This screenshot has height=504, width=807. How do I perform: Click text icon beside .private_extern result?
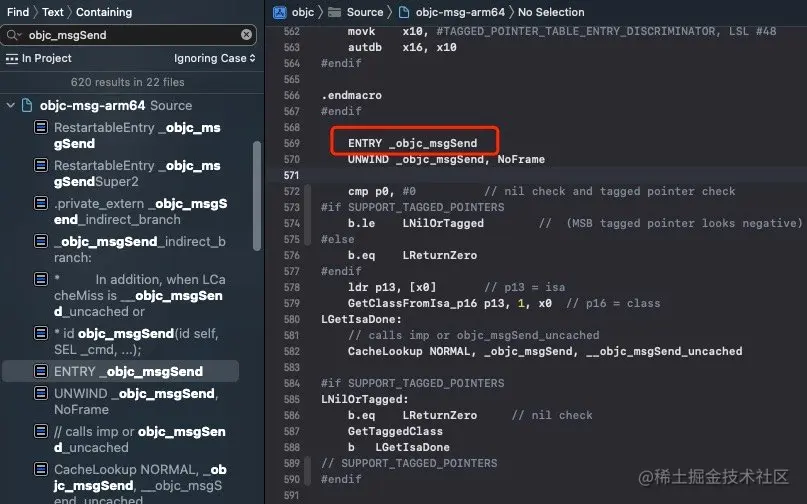tap(41, 203)
